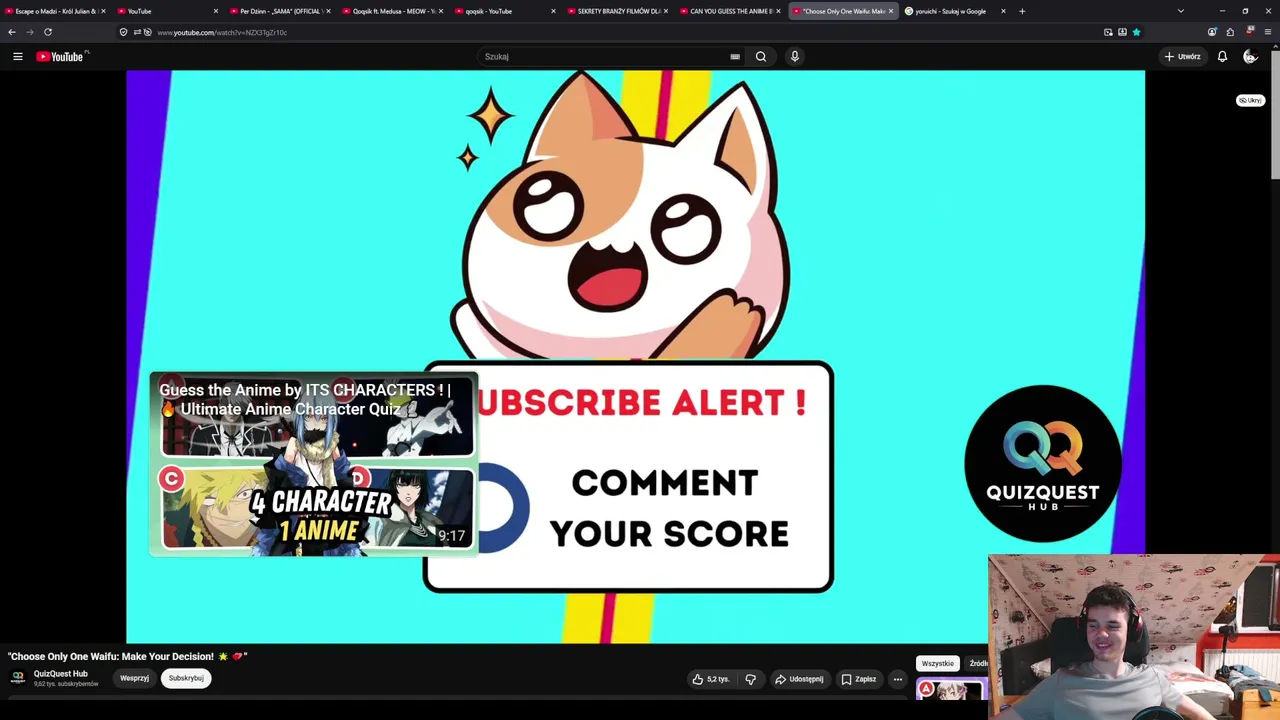The height and width of the screenshot is (720, 1280).
Task: Open the browser application menu
Action: (x=1268, y=32)
